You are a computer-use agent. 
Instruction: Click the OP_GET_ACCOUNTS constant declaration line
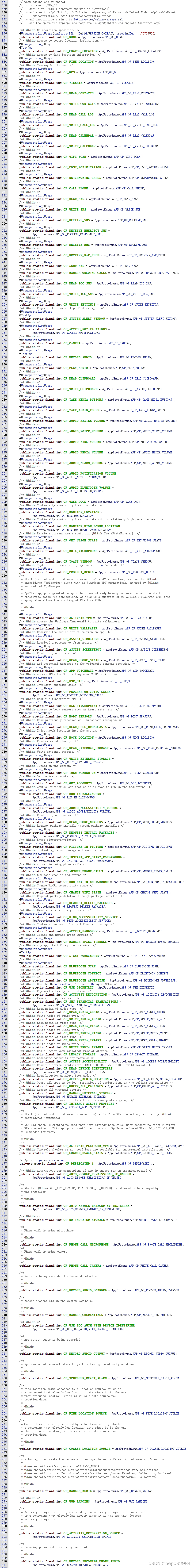coord(86,783)
